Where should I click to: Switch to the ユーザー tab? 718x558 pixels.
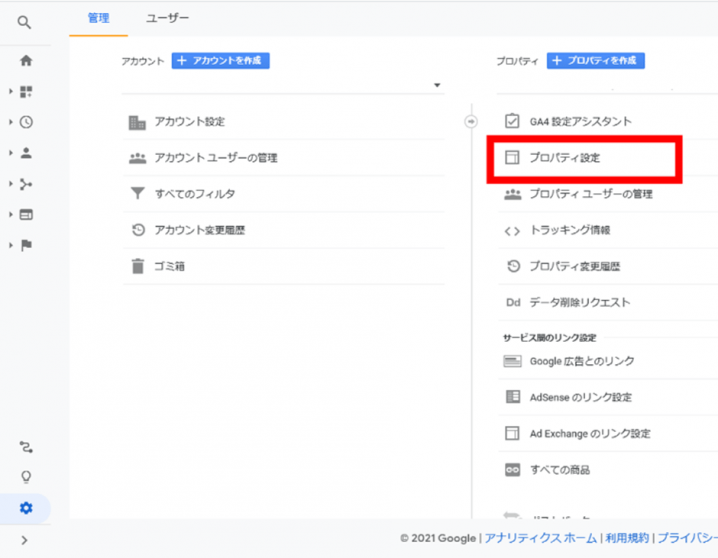coord(167,18)
